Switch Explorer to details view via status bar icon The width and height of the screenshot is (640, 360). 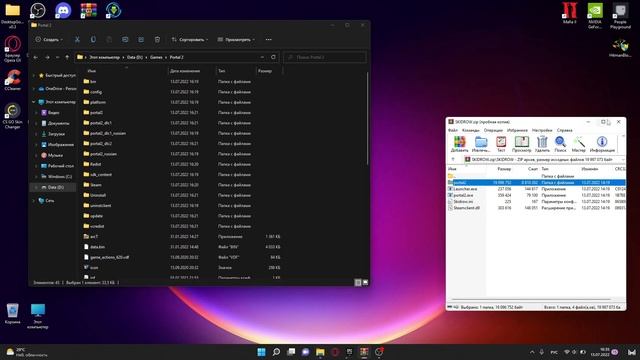(358, 282)
